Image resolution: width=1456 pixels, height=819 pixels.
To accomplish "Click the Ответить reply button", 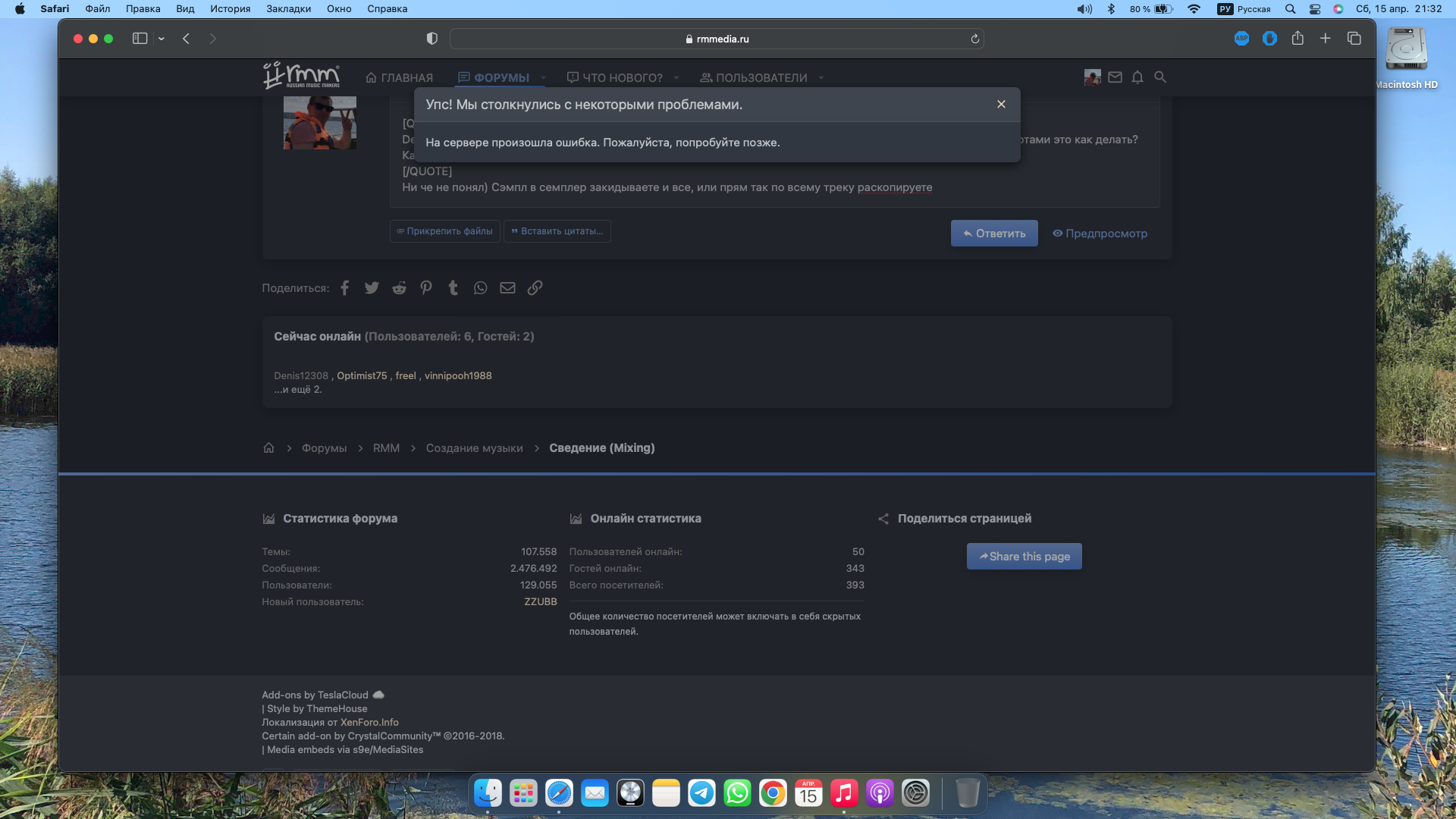I will click(994, 234).
